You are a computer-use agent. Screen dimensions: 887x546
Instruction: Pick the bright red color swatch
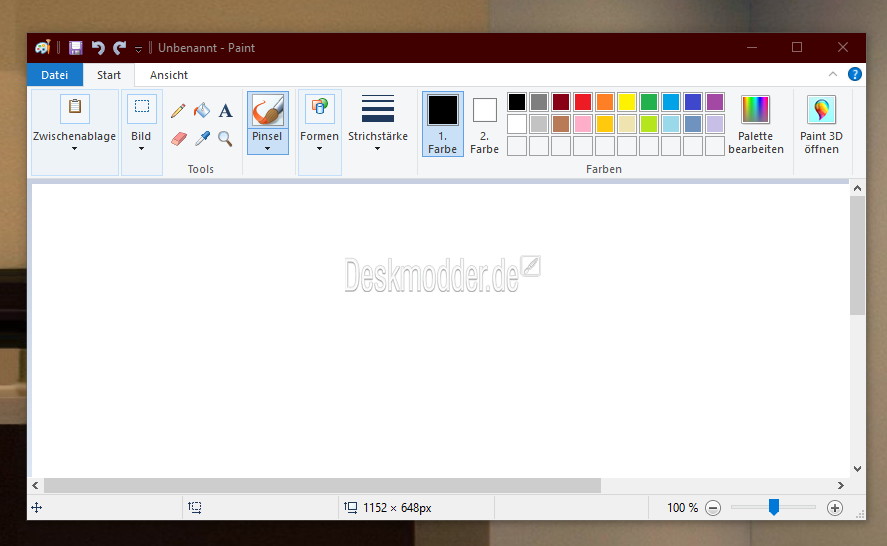click(x=583, y=102)
